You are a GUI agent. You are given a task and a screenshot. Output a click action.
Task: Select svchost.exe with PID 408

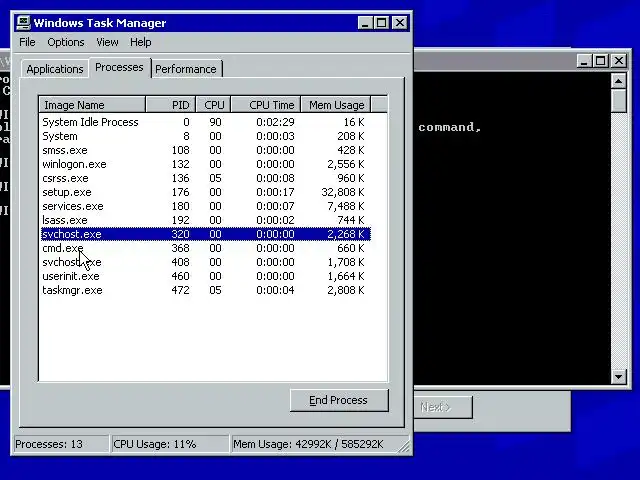(206, 262)
